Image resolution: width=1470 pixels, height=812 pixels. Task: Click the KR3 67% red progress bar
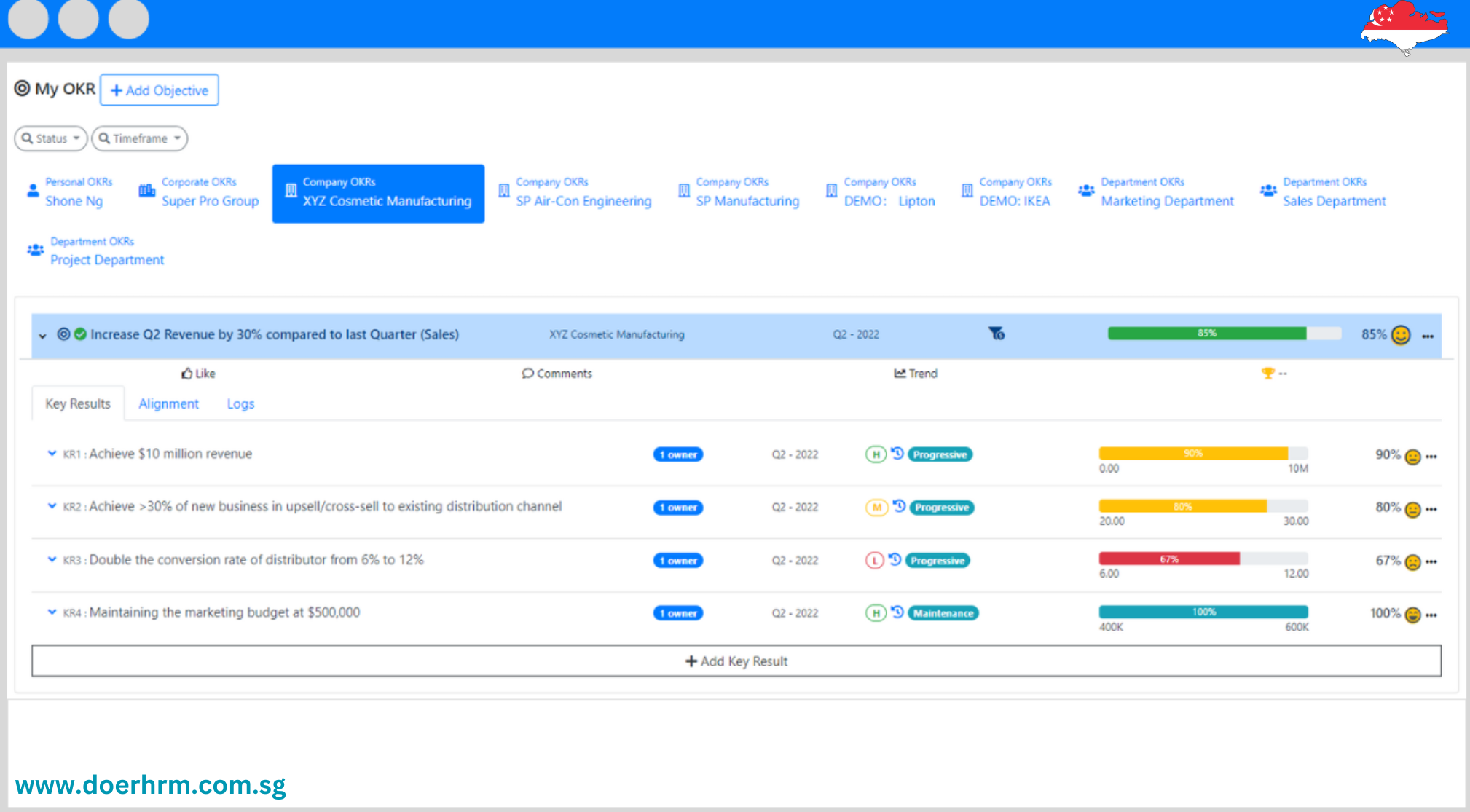[1203, 559]
